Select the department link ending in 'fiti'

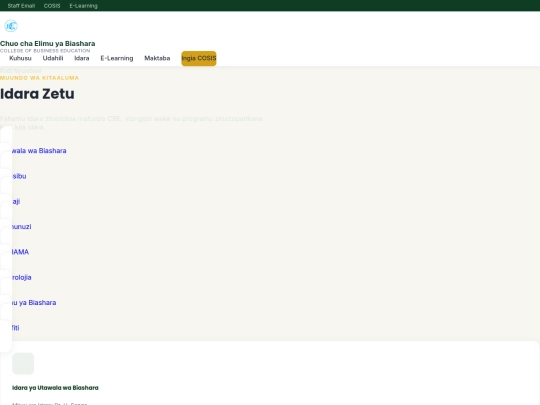click(x=15, y=328)
